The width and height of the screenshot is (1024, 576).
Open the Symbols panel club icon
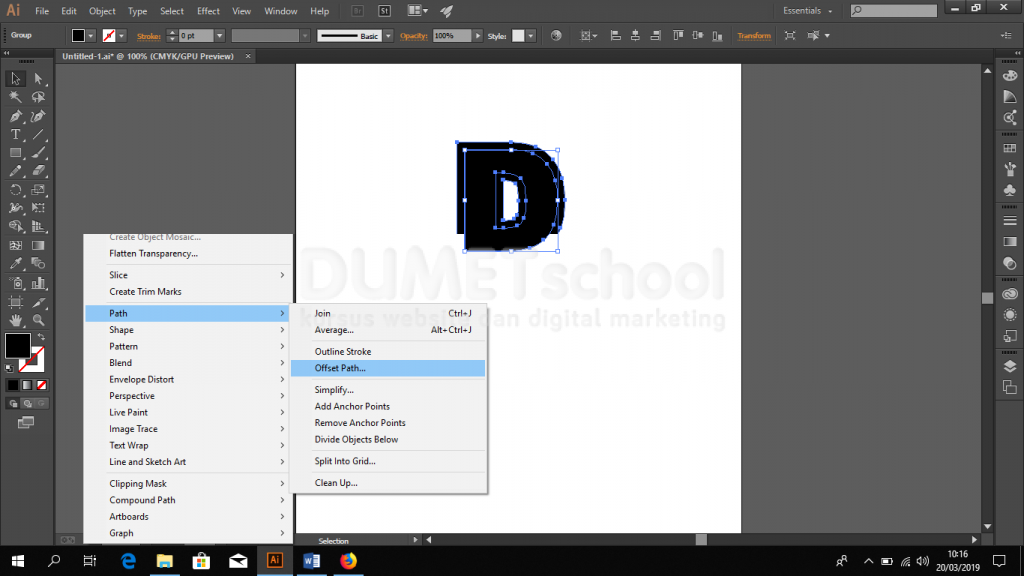click(1010, 191)
